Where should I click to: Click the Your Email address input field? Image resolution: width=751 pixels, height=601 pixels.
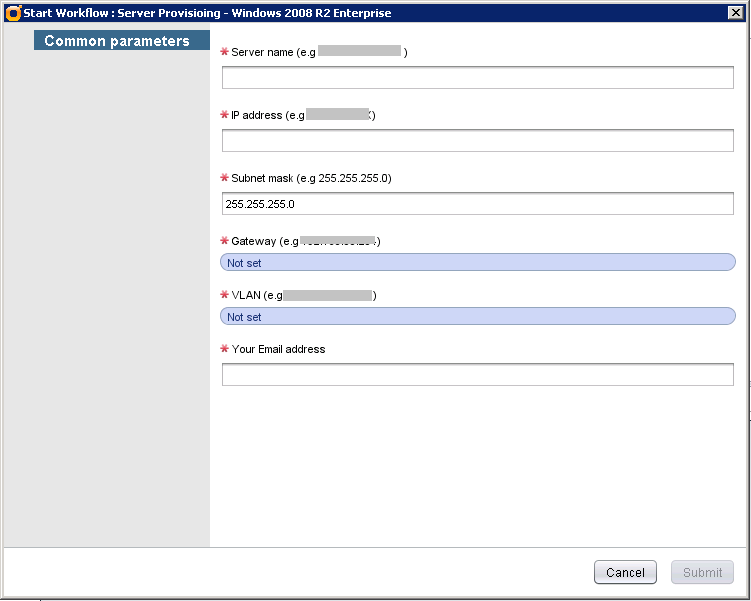pyautogui.click(x=477, y=375)
